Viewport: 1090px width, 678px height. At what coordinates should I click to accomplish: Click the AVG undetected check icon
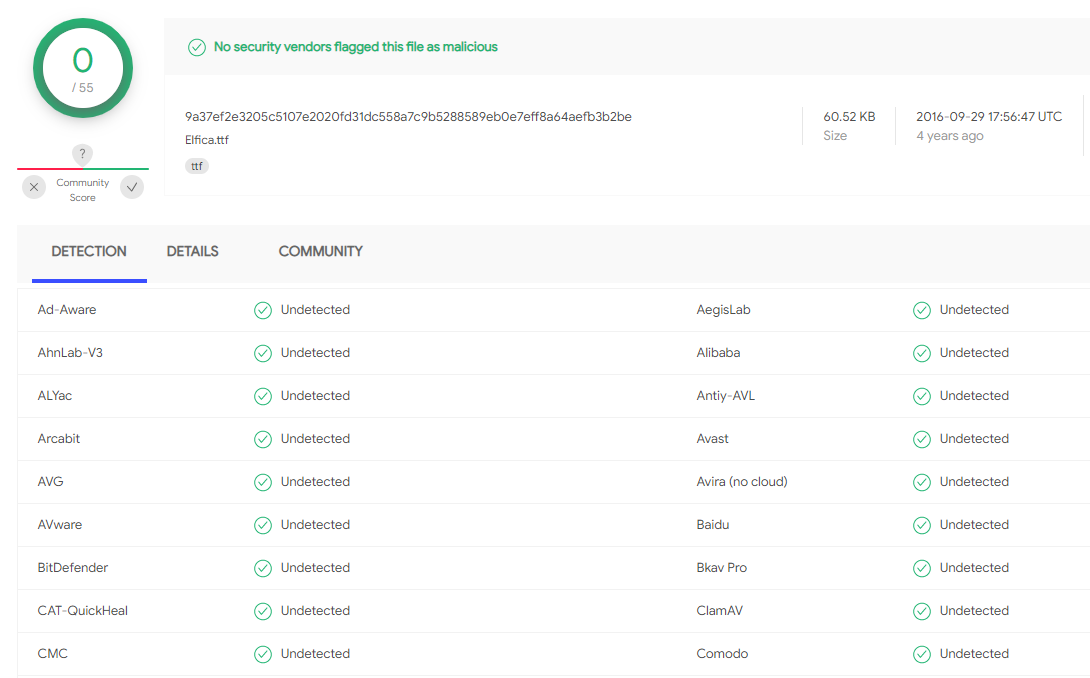pos(263,482)
